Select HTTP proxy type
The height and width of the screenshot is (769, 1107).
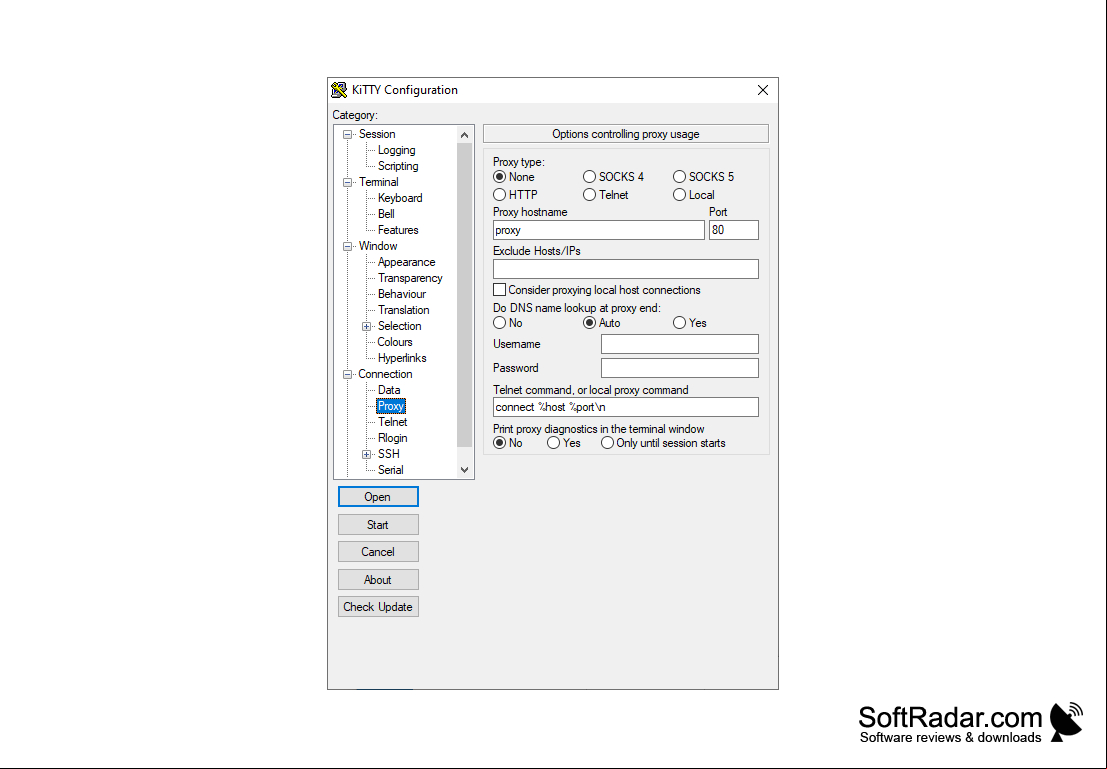499,195
